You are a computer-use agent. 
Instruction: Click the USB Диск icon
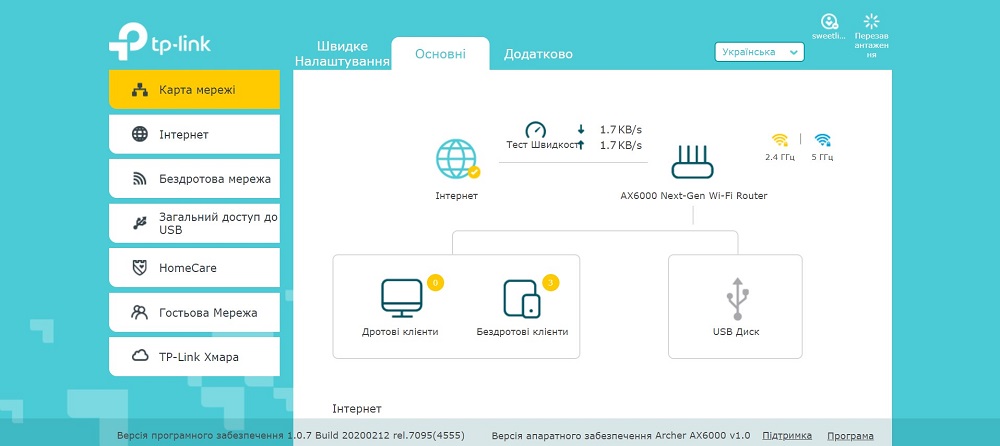737,299
